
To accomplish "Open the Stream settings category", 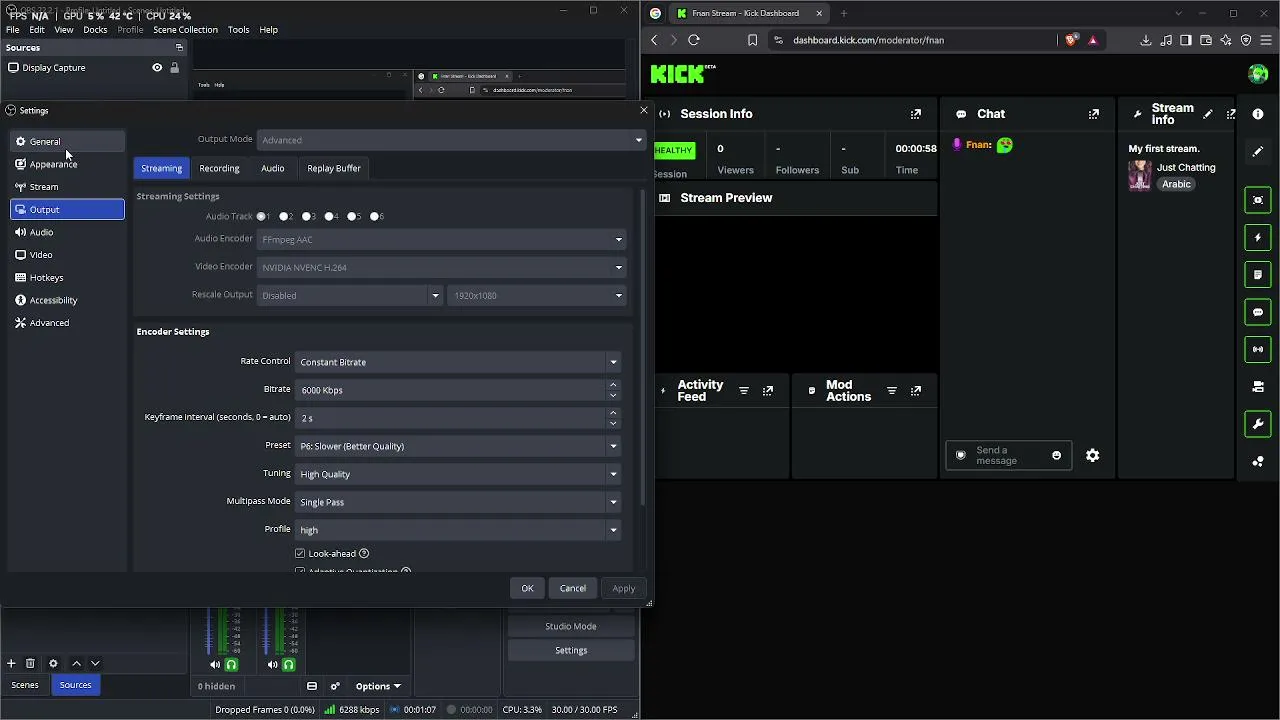I will [67, 187].
